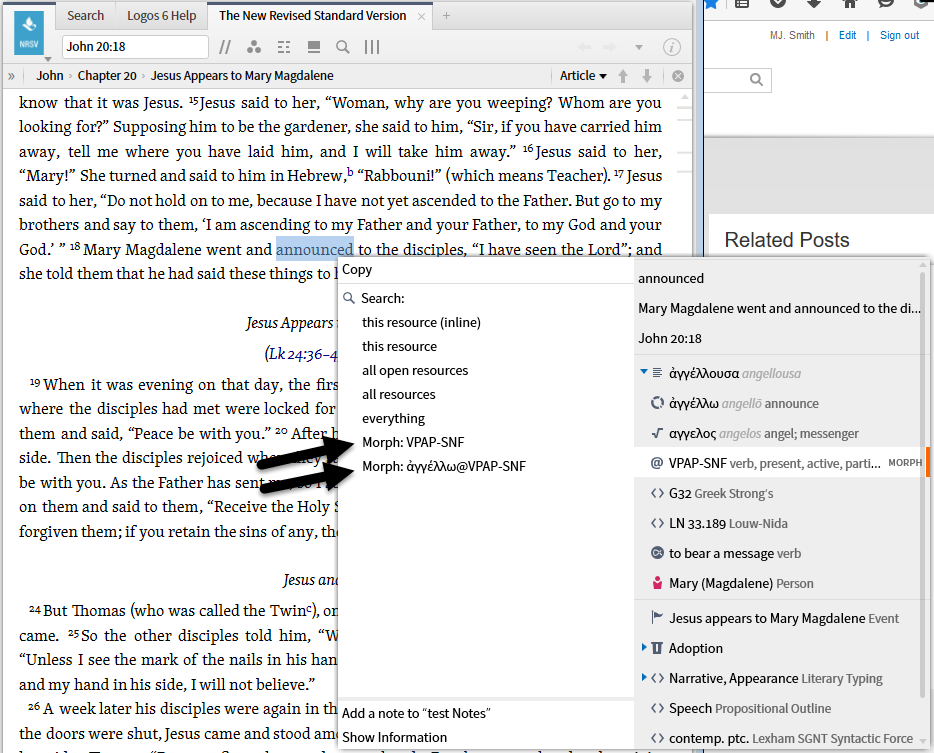Close the locator bar with X icon
The height and width of the screenshot is (753, 934).
(678, 76)
